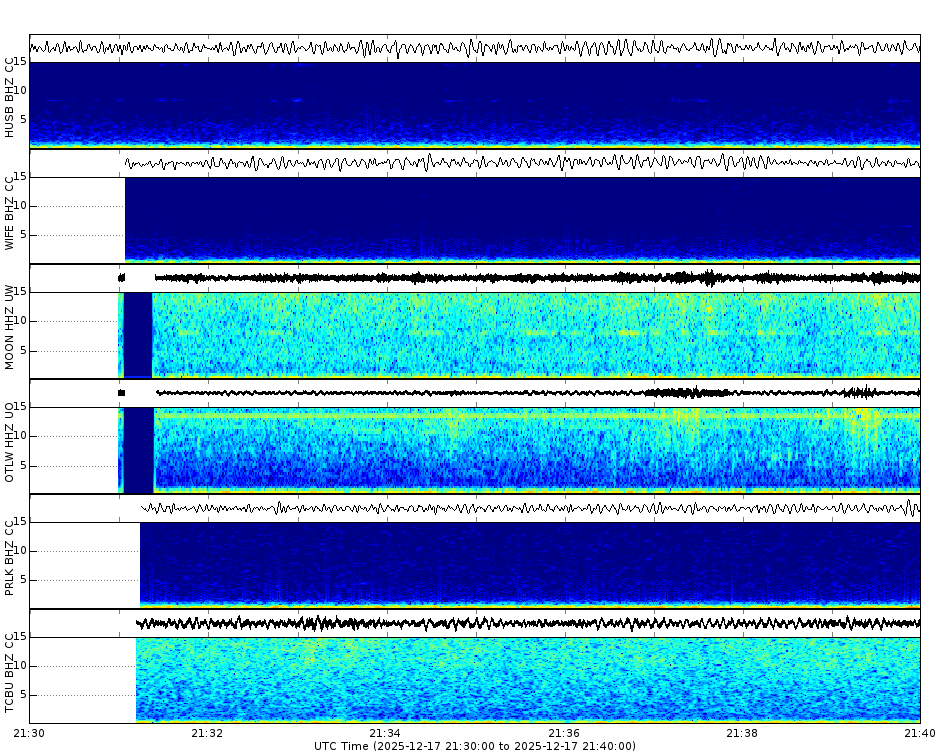This screenshot has width=950, height=756.
Task: Click the 21:36 time tick label
Action: tap(562, 733)
